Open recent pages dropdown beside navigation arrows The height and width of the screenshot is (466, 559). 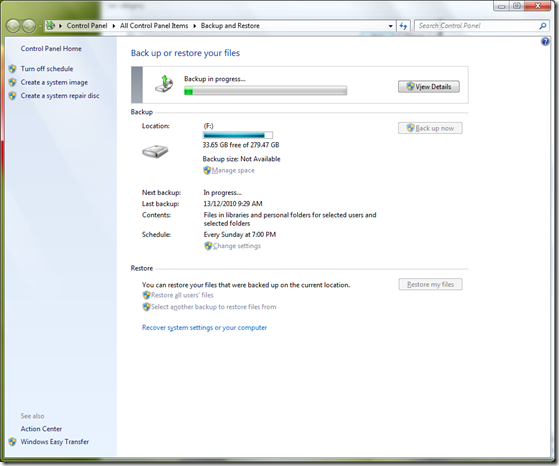click(x=40, y=26)
